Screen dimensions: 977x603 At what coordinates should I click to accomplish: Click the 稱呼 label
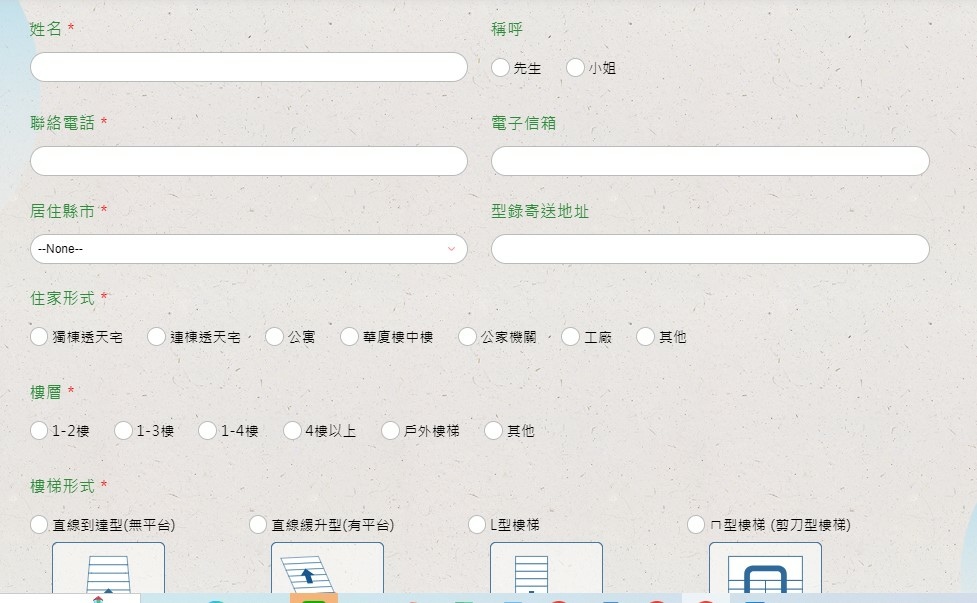507,29
